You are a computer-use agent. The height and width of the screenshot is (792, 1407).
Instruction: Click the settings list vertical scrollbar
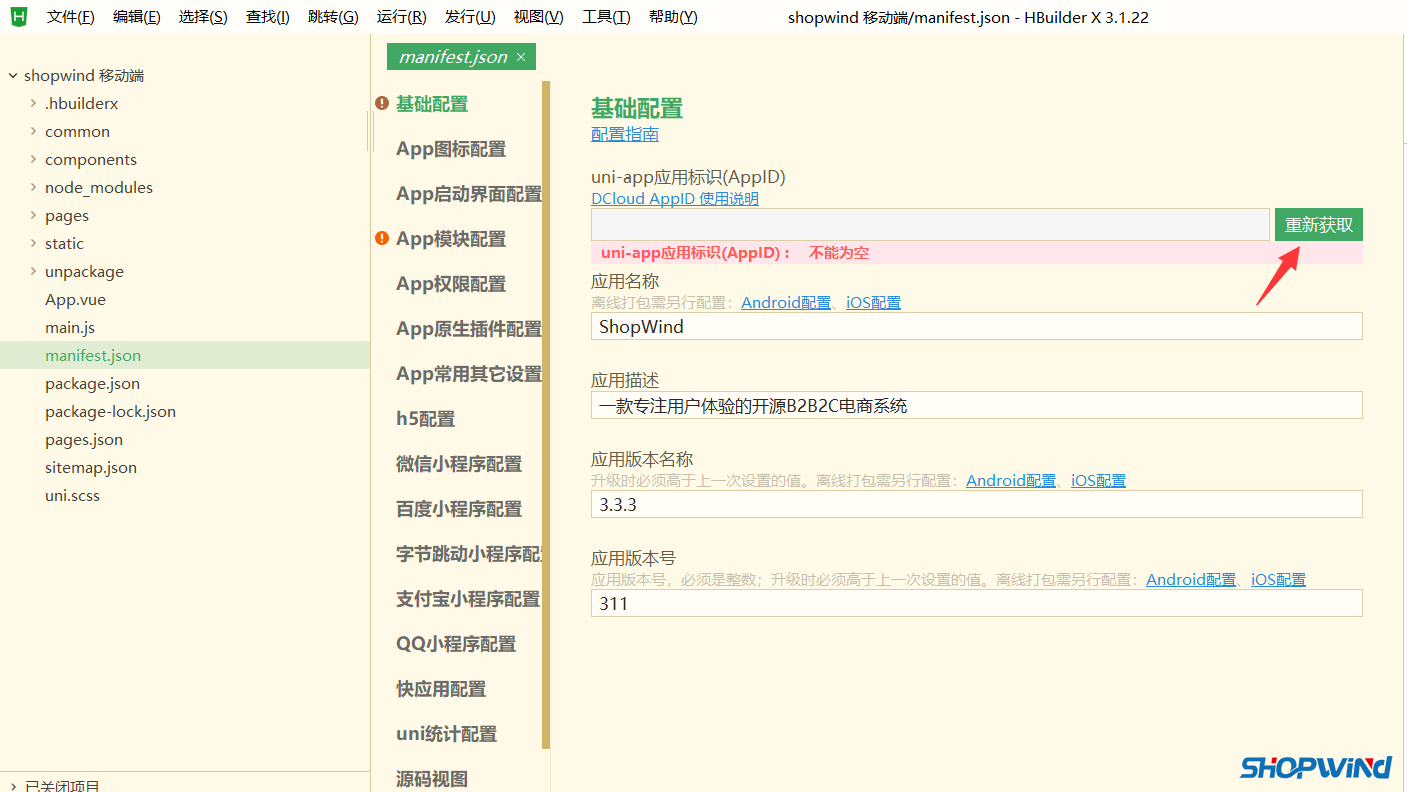click(546, 415)
